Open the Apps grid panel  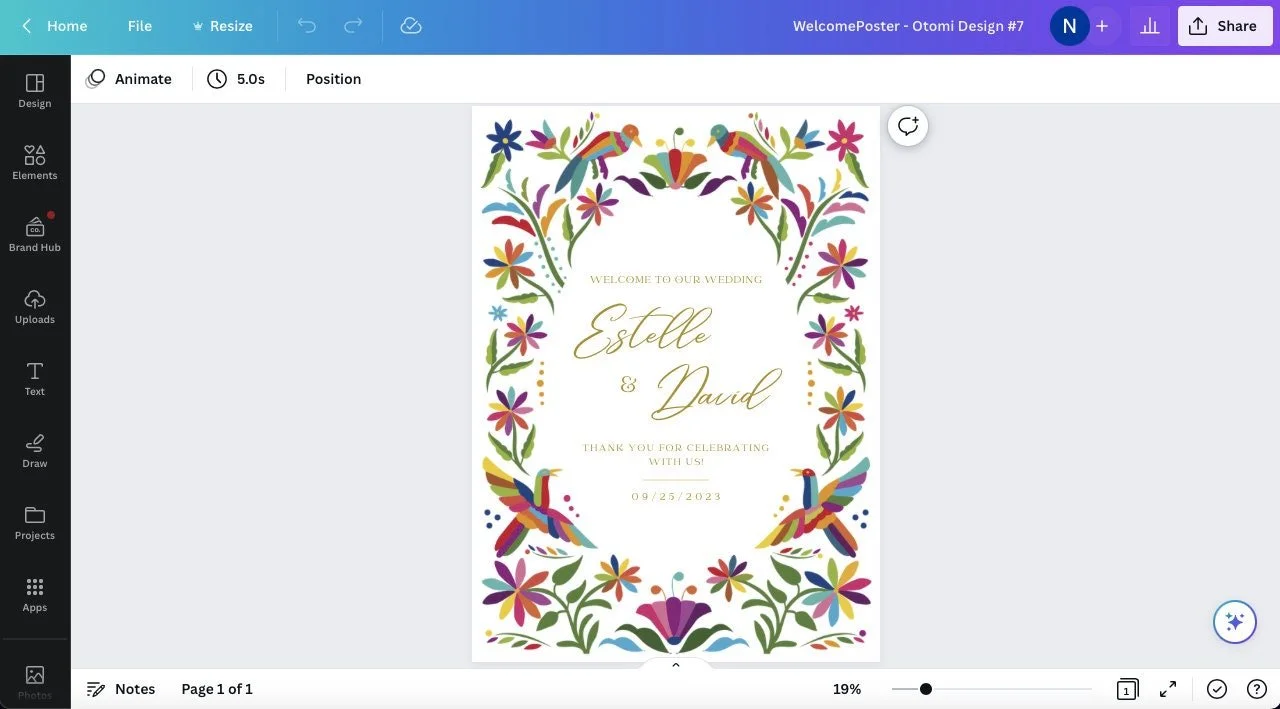tap(35, 595)
